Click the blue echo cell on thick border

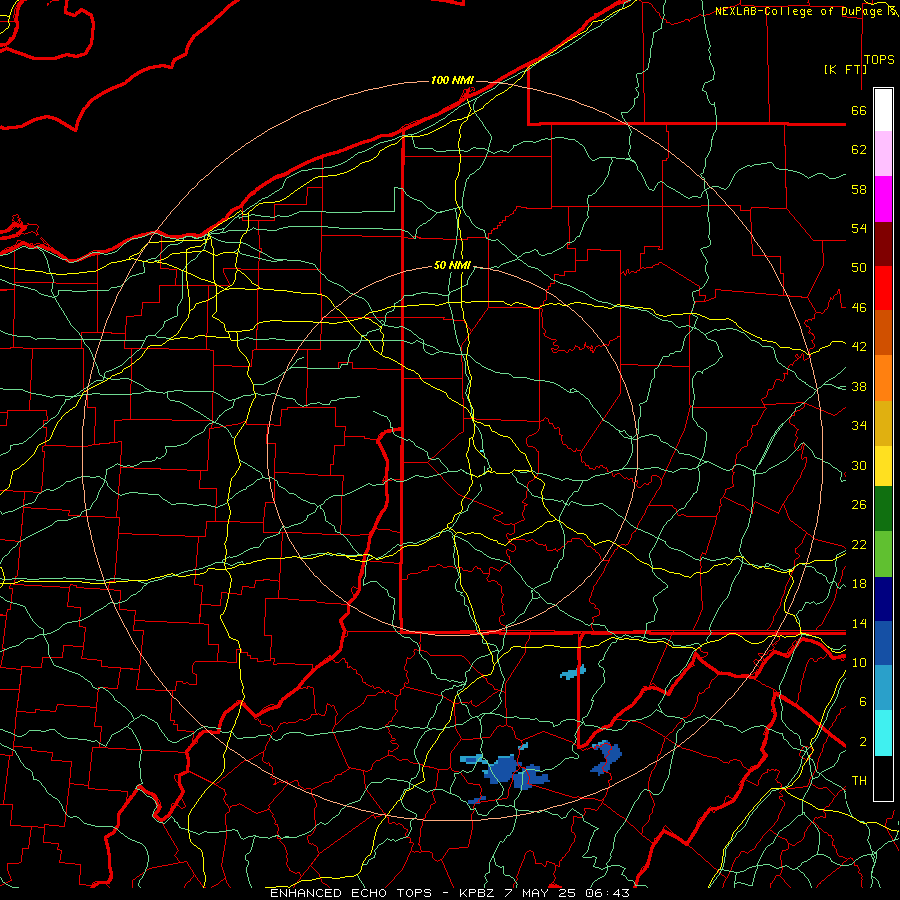[607, 756]
